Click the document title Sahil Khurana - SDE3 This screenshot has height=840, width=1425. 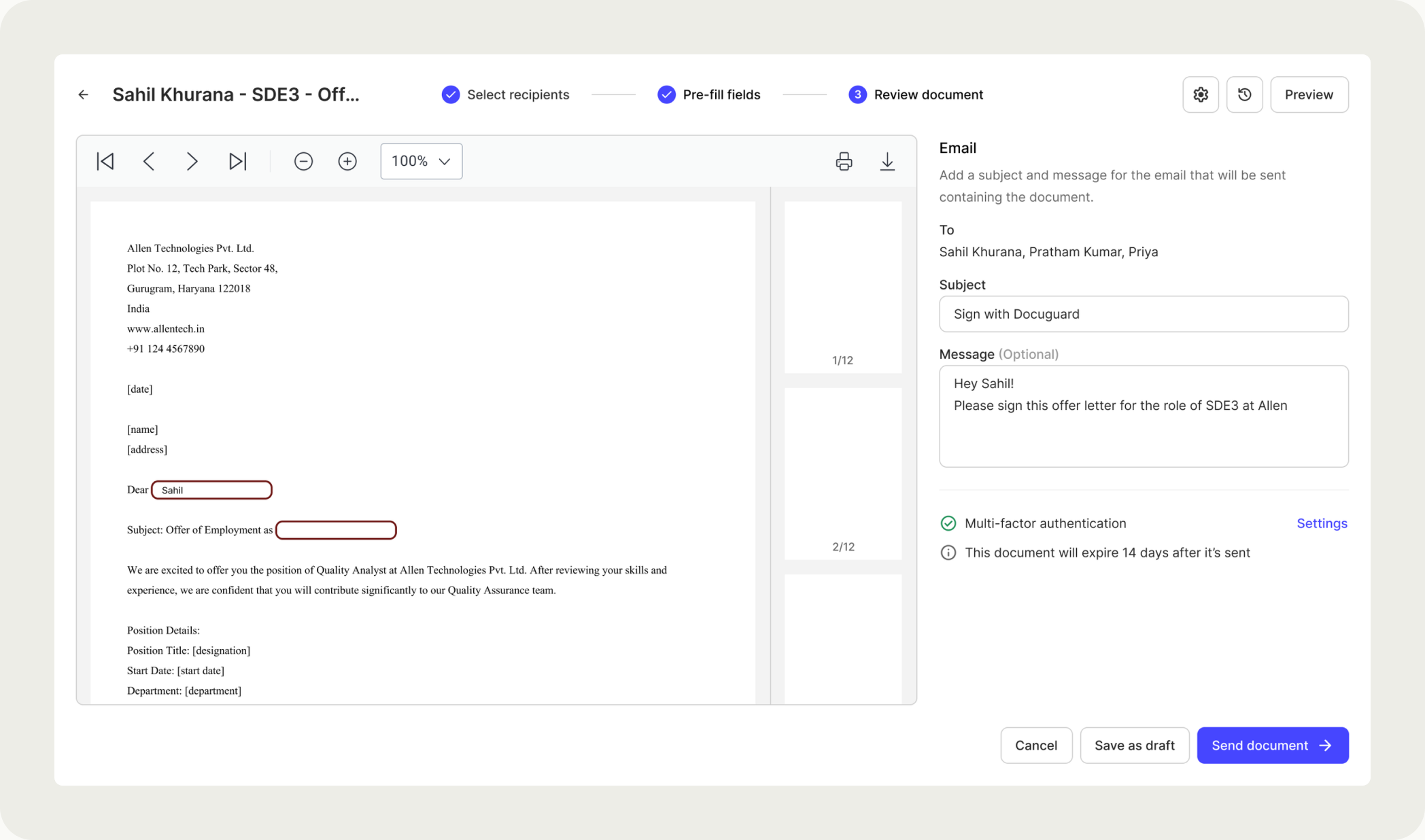(x=236, y=94)
